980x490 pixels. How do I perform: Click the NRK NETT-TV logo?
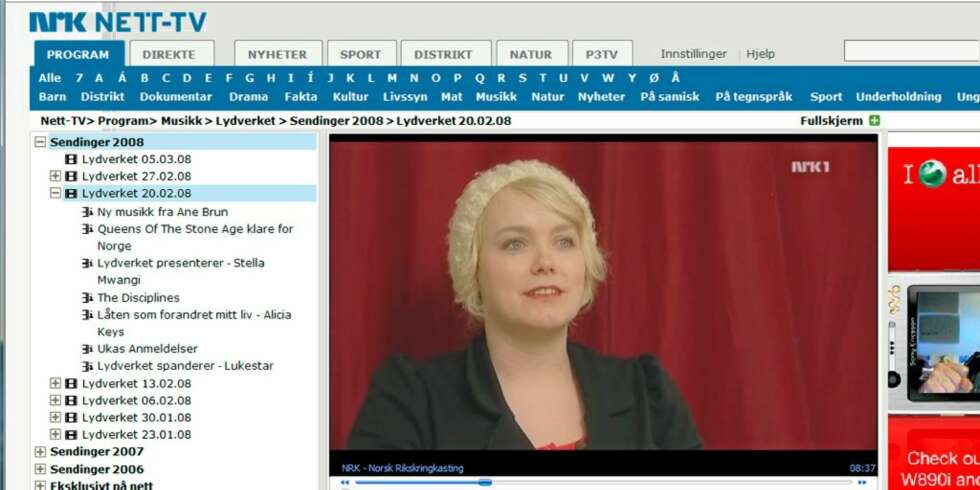[118, 22]
